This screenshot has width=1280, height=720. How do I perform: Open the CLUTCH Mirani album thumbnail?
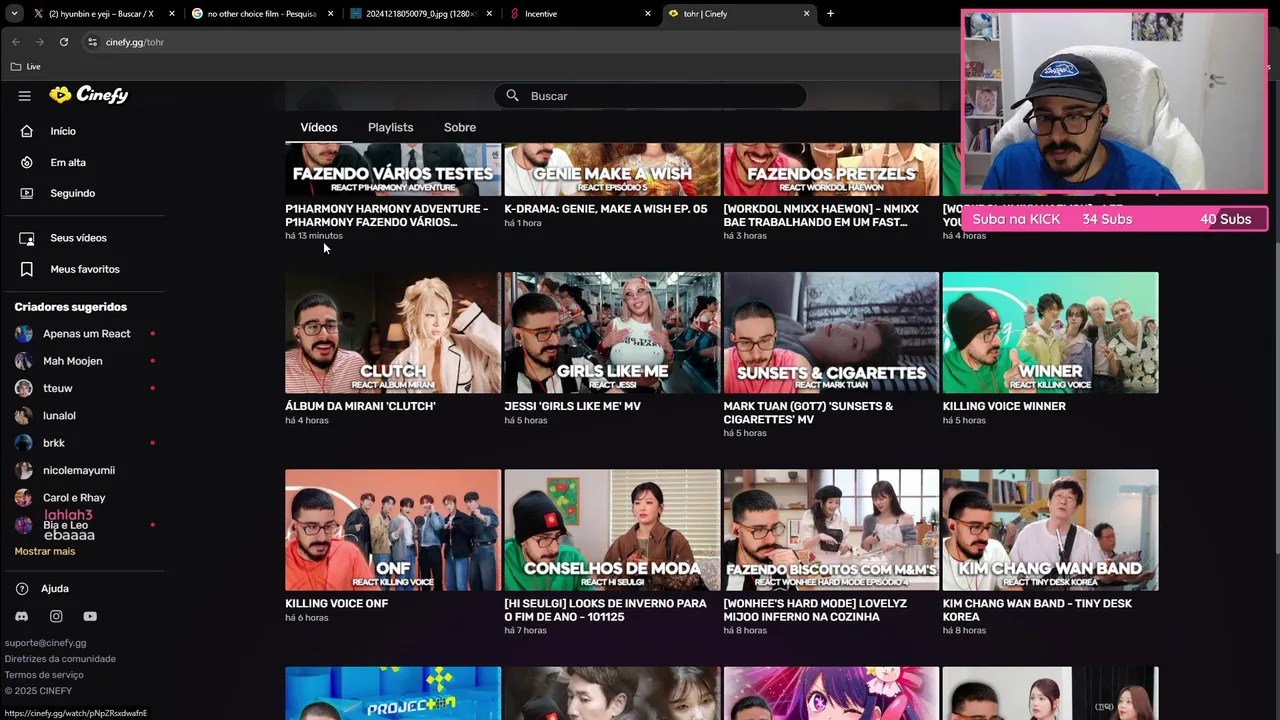(x=393, y=333)
